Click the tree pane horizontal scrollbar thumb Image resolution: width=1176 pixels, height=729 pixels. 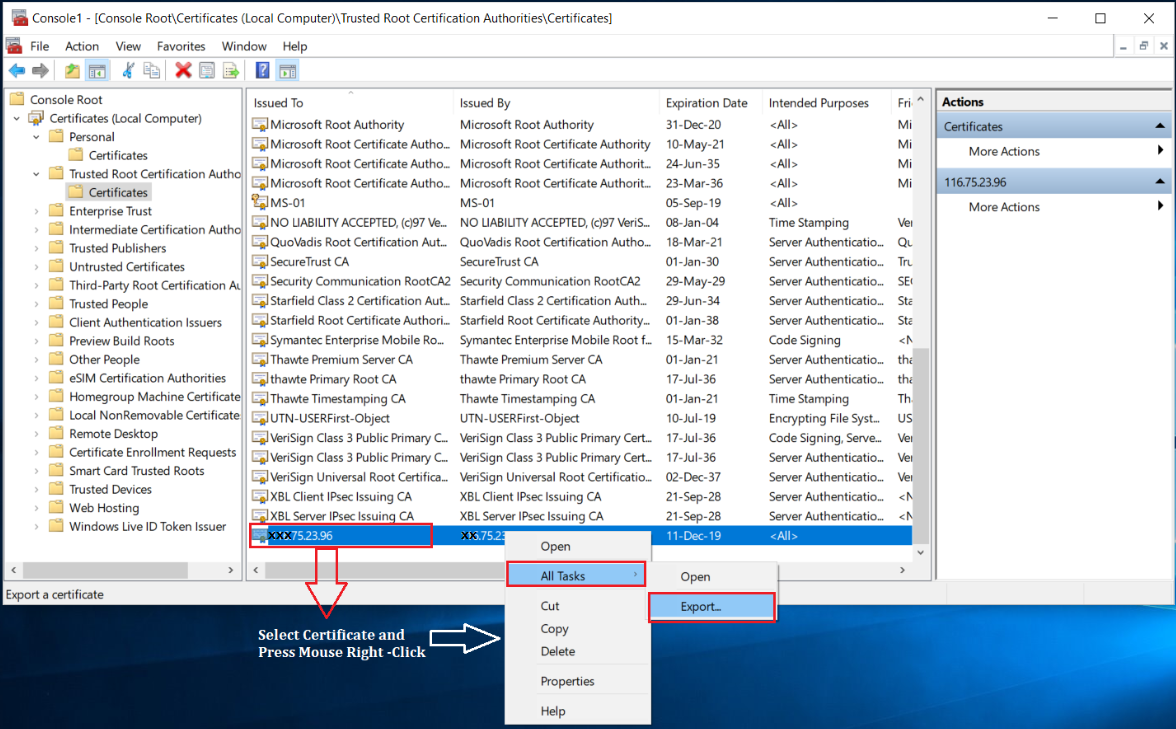[x=105, y=570]
